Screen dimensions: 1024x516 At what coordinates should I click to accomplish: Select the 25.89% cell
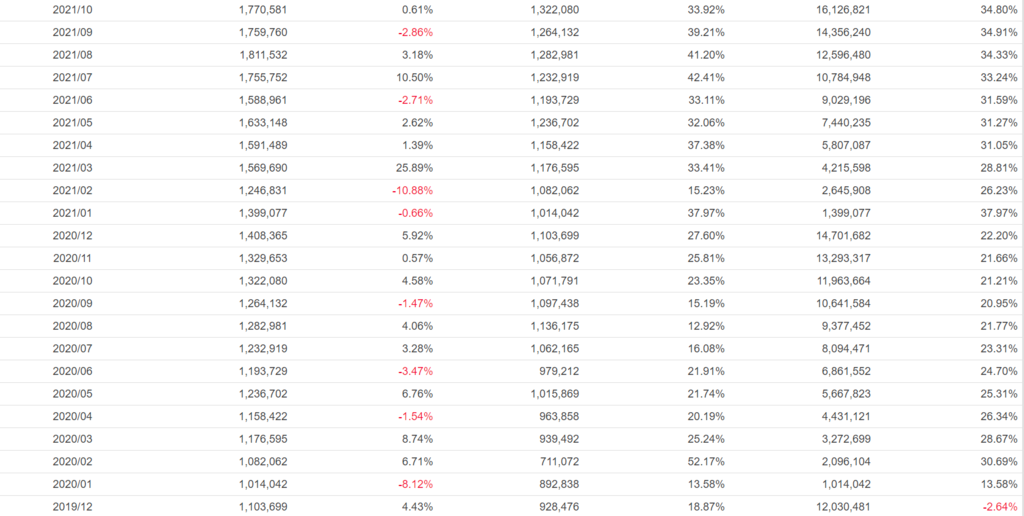pos(414,168)
